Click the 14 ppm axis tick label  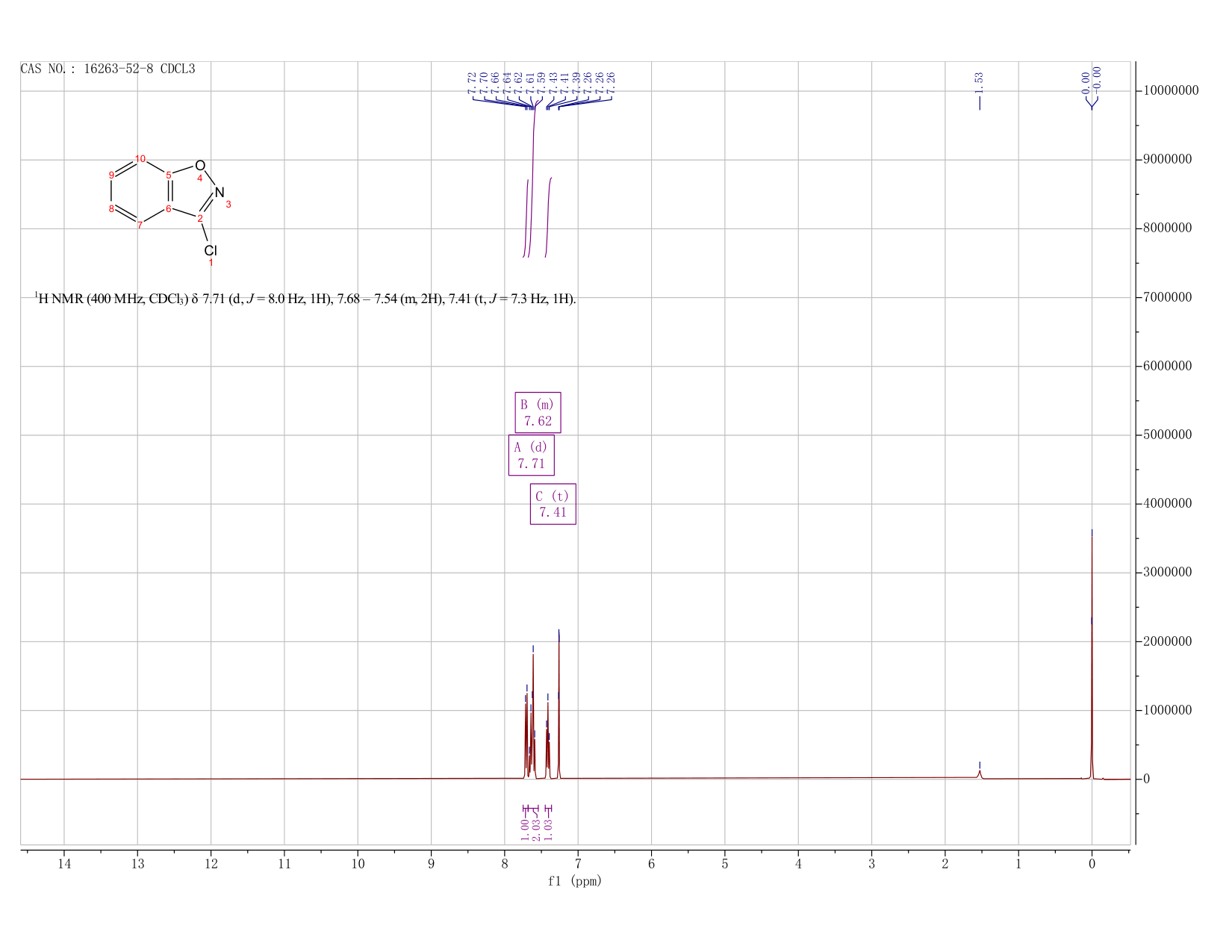[x=64, y=864]
